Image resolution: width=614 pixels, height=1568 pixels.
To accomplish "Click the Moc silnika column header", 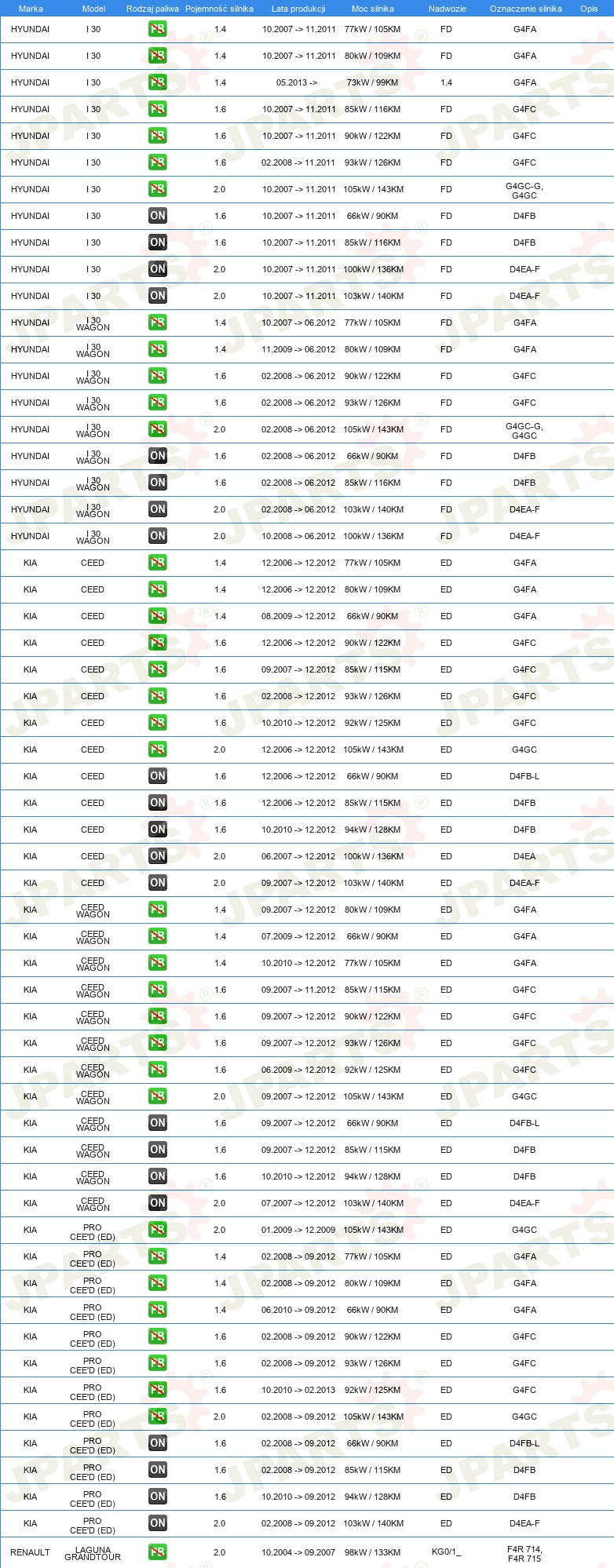I will point(373,9).
